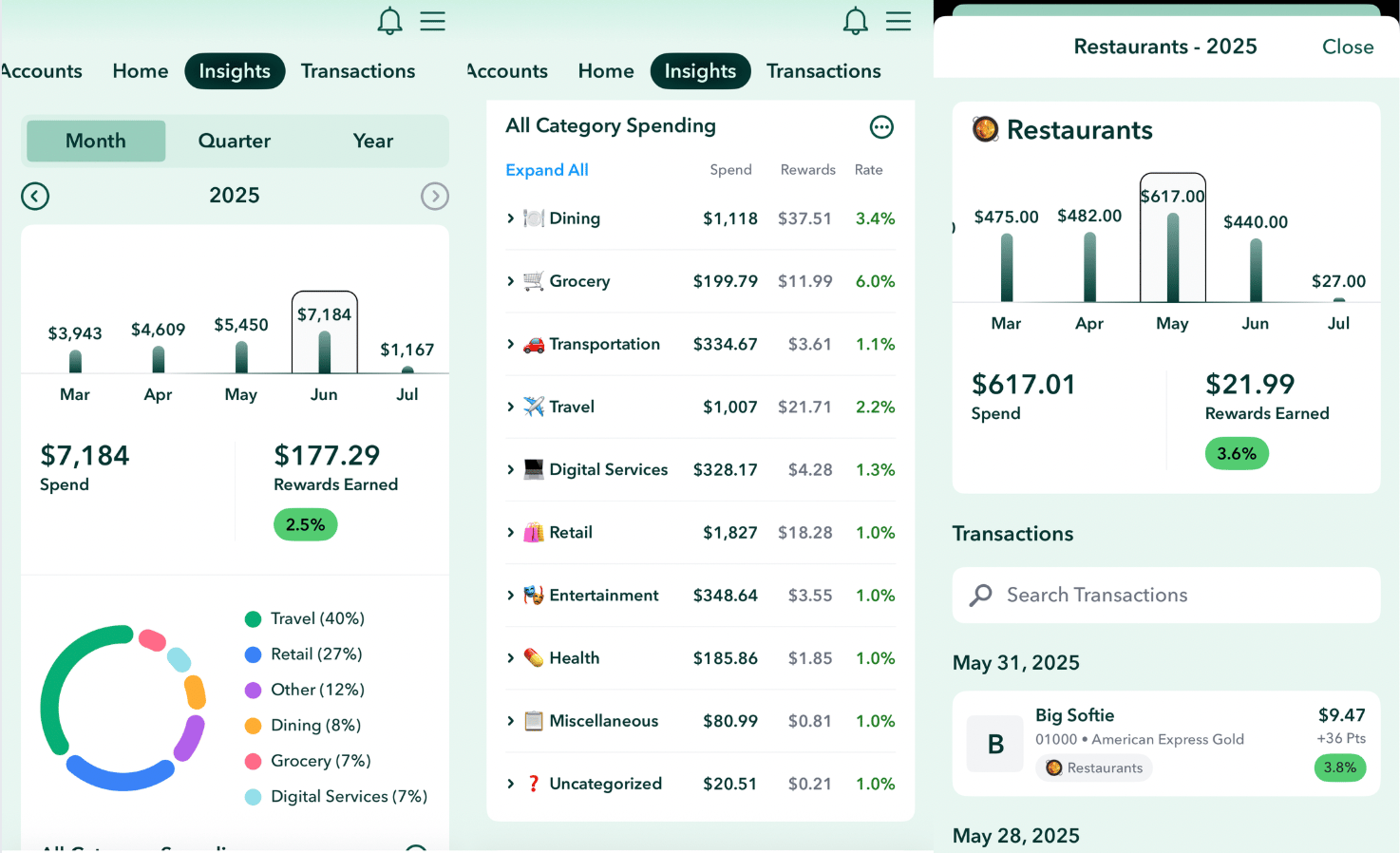Close the Restaurants - 2025 panel

click(1348, 47)
